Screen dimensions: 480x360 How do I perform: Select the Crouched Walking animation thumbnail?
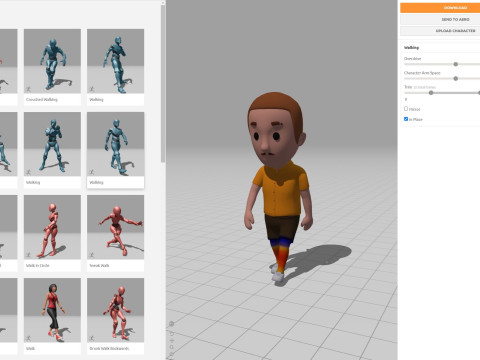tap(52, 61)
